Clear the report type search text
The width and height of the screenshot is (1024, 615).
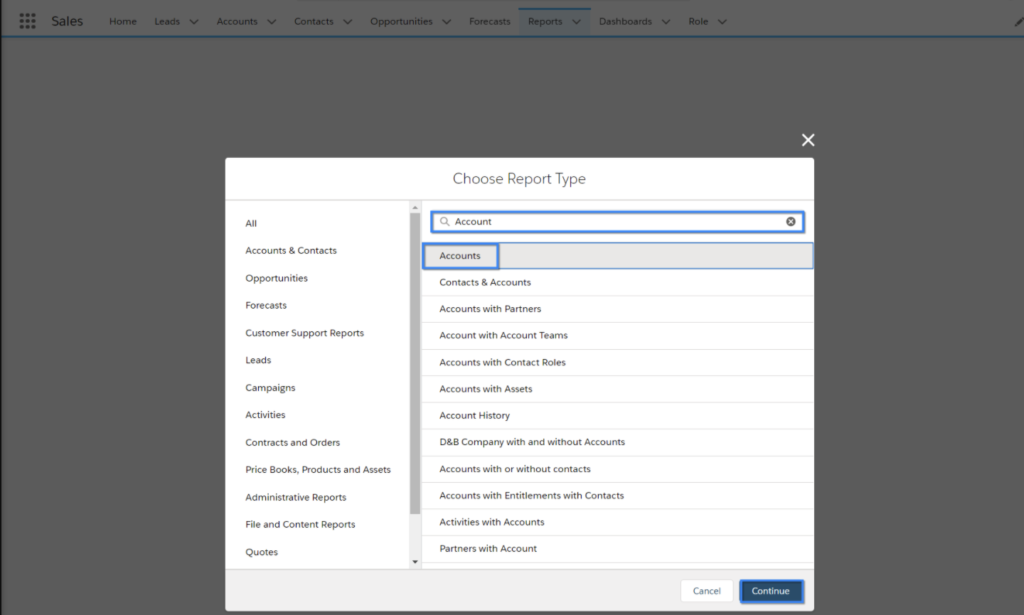coord(790,221)
